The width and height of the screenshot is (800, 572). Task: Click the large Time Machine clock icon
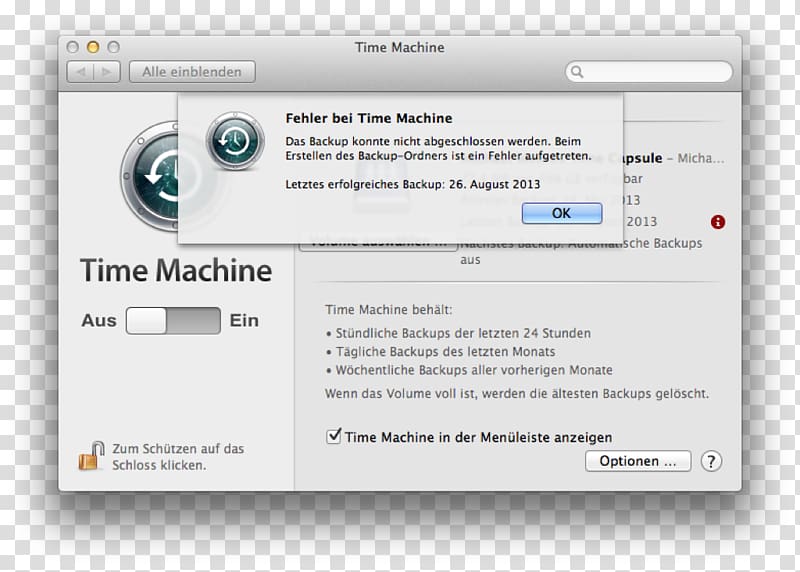(149, 176)
